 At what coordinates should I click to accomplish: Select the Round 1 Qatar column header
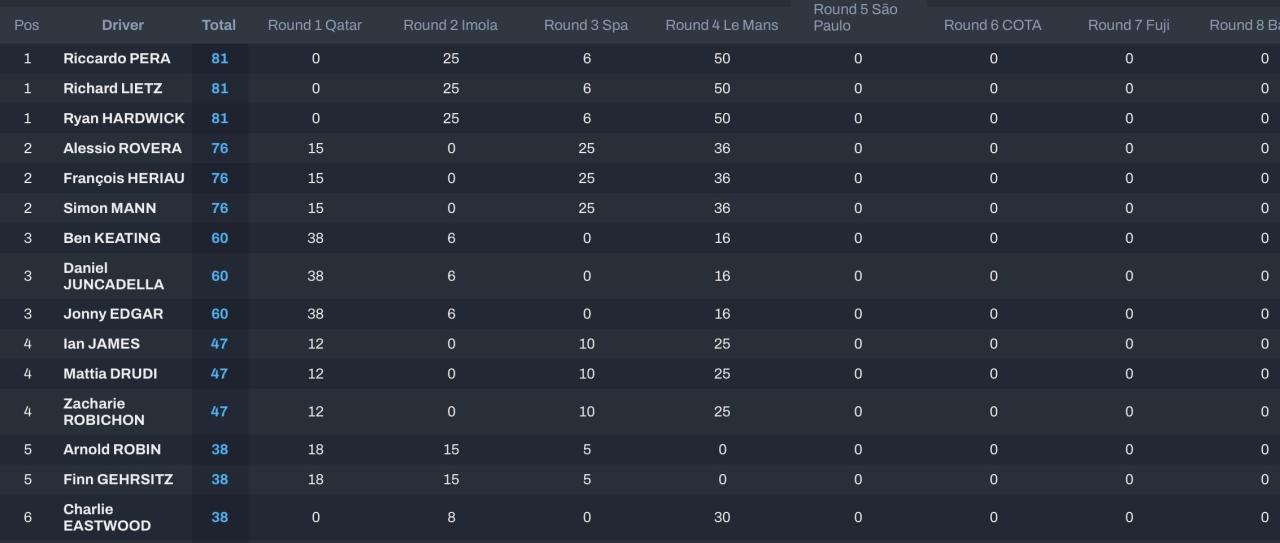click(315, 25)
